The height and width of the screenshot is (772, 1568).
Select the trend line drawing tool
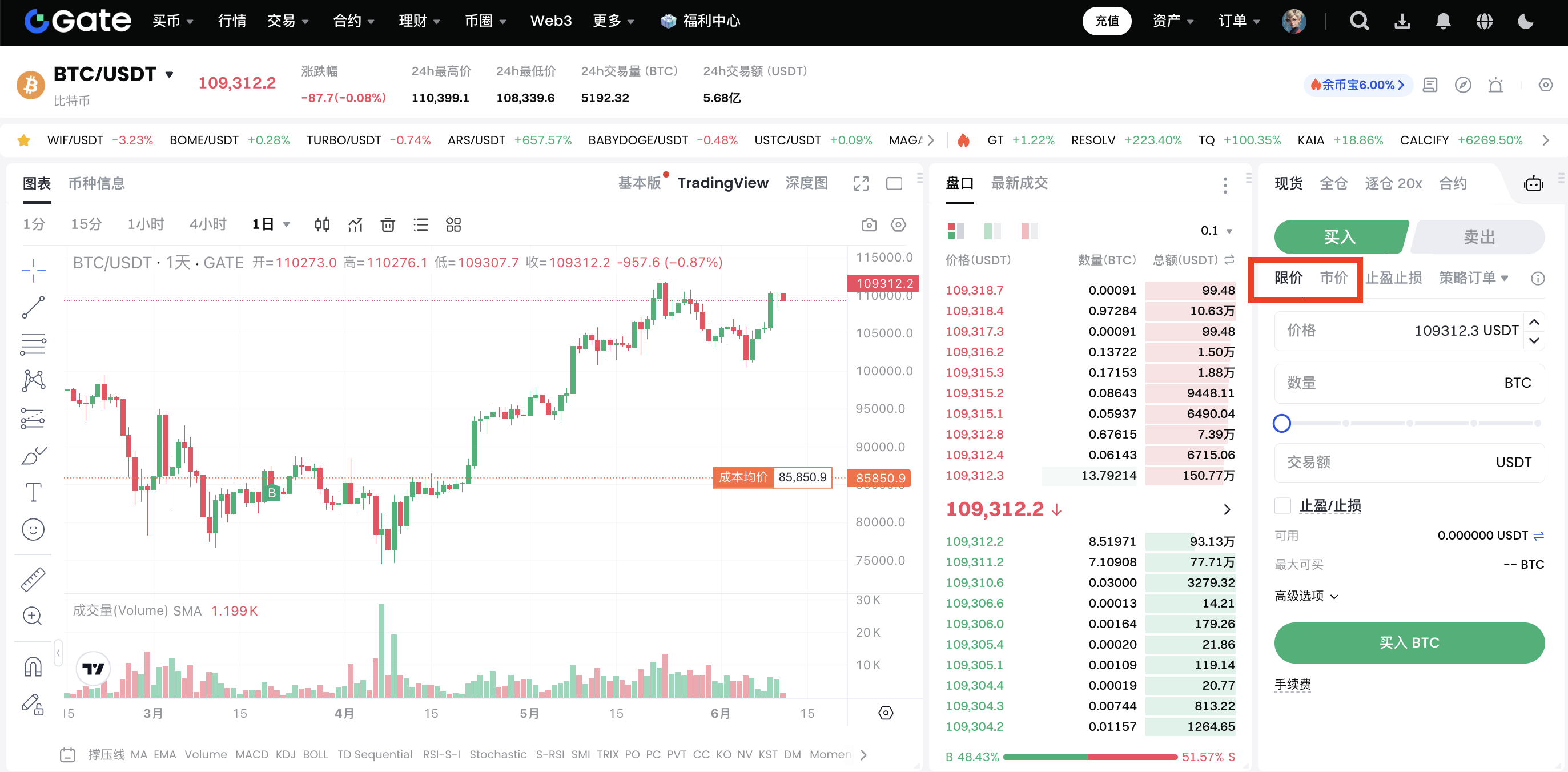point(33,307)
